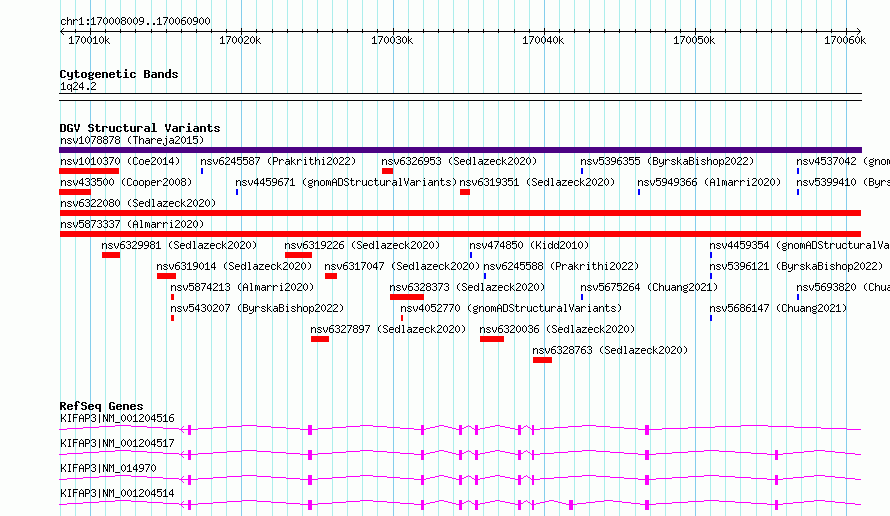This screenshot has width=890, height=516.
Task: Click nsv6319226 (Sedlazeck2020) label
Action: point(362,245)
